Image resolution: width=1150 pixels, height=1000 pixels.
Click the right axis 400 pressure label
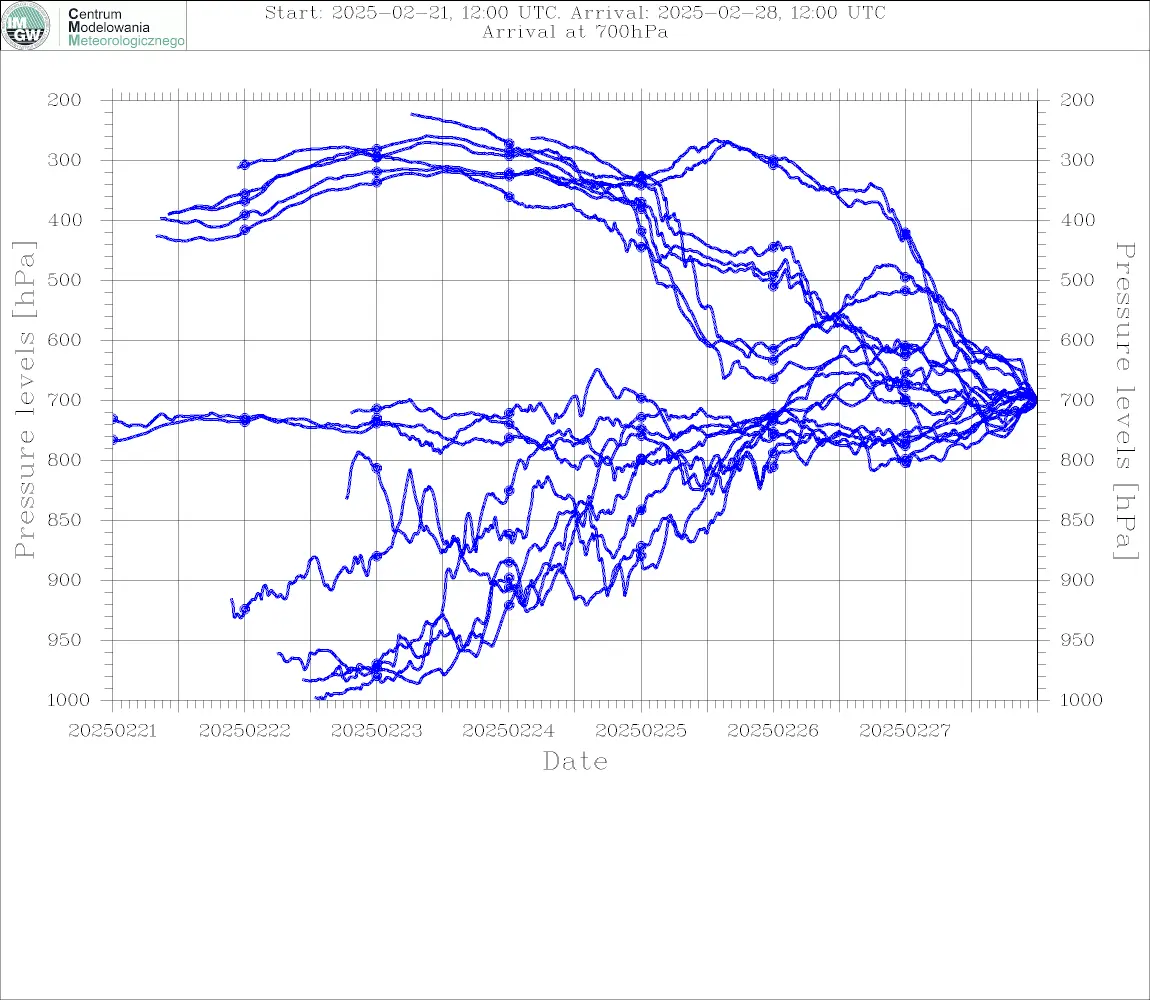(x=1077, y=220)
